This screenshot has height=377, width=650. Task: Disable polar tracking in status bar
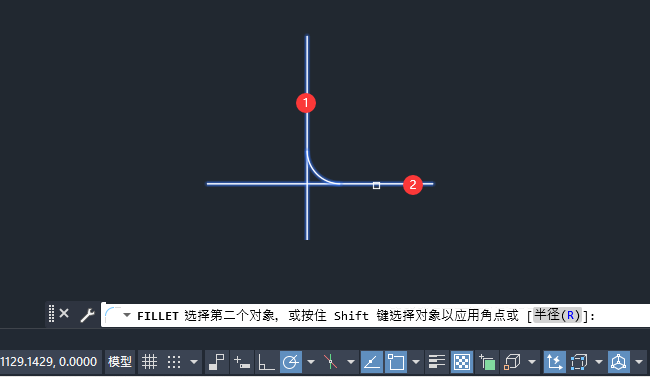291,362
